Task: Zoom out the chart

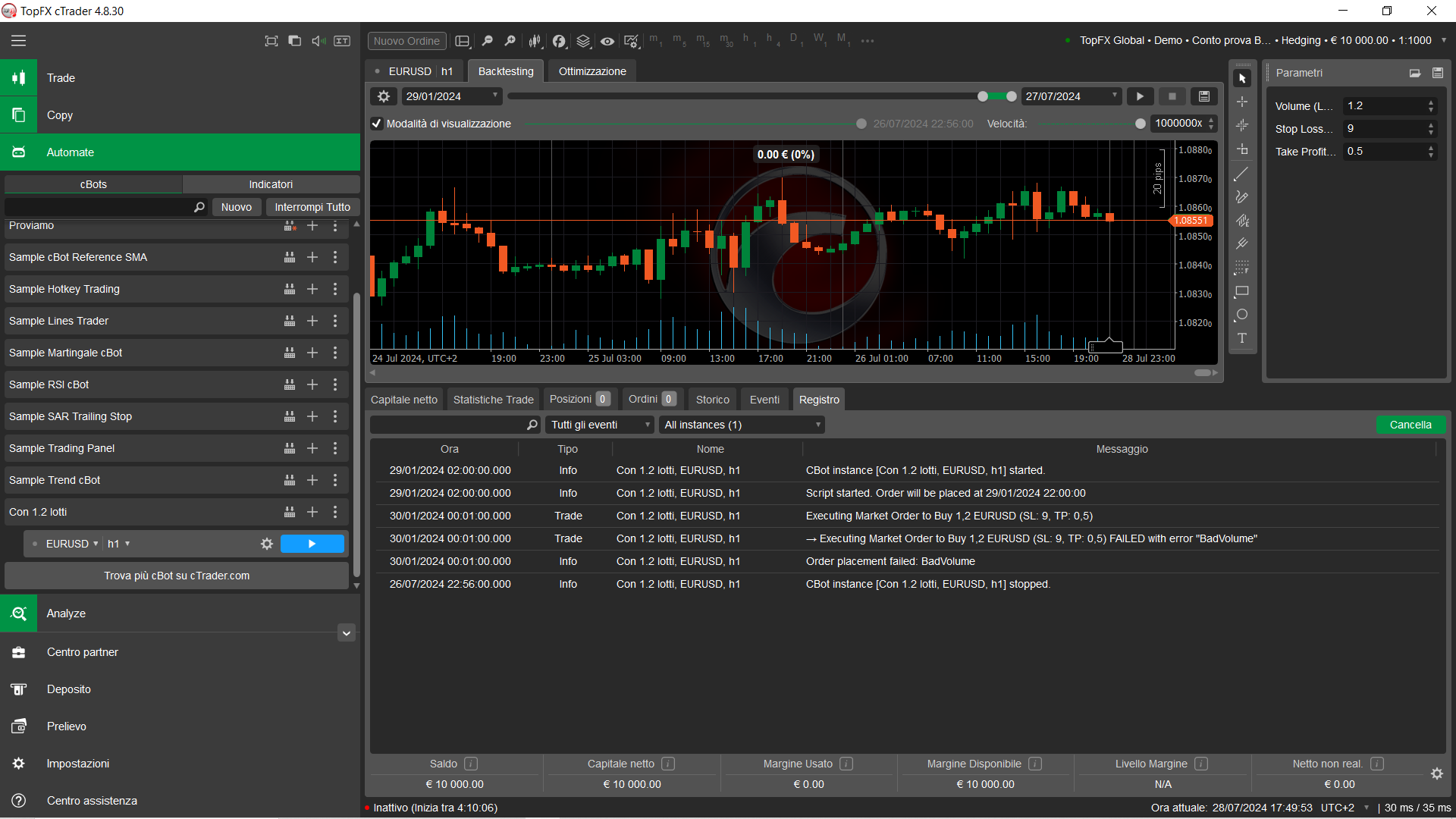Action: point(487,41)
